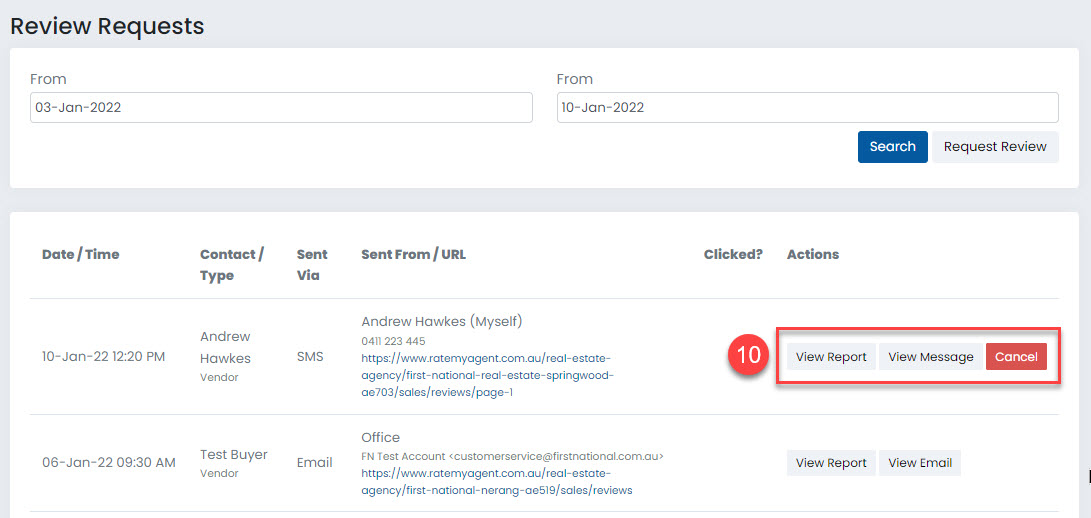Open the second From date field 10-Jan-2022
The image size is (1091, 518).
808,108
